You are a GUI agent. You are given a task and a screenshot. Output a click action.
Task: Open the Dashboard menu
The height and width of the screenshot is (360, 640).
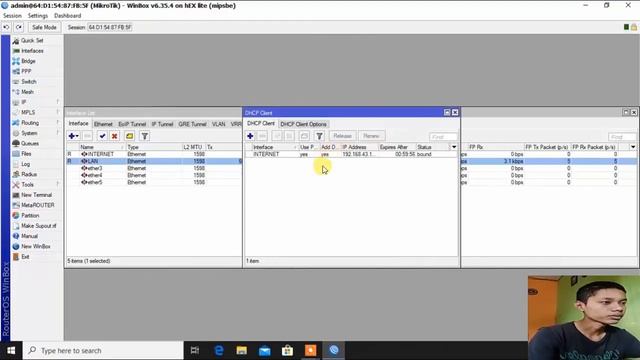point(67,16)
